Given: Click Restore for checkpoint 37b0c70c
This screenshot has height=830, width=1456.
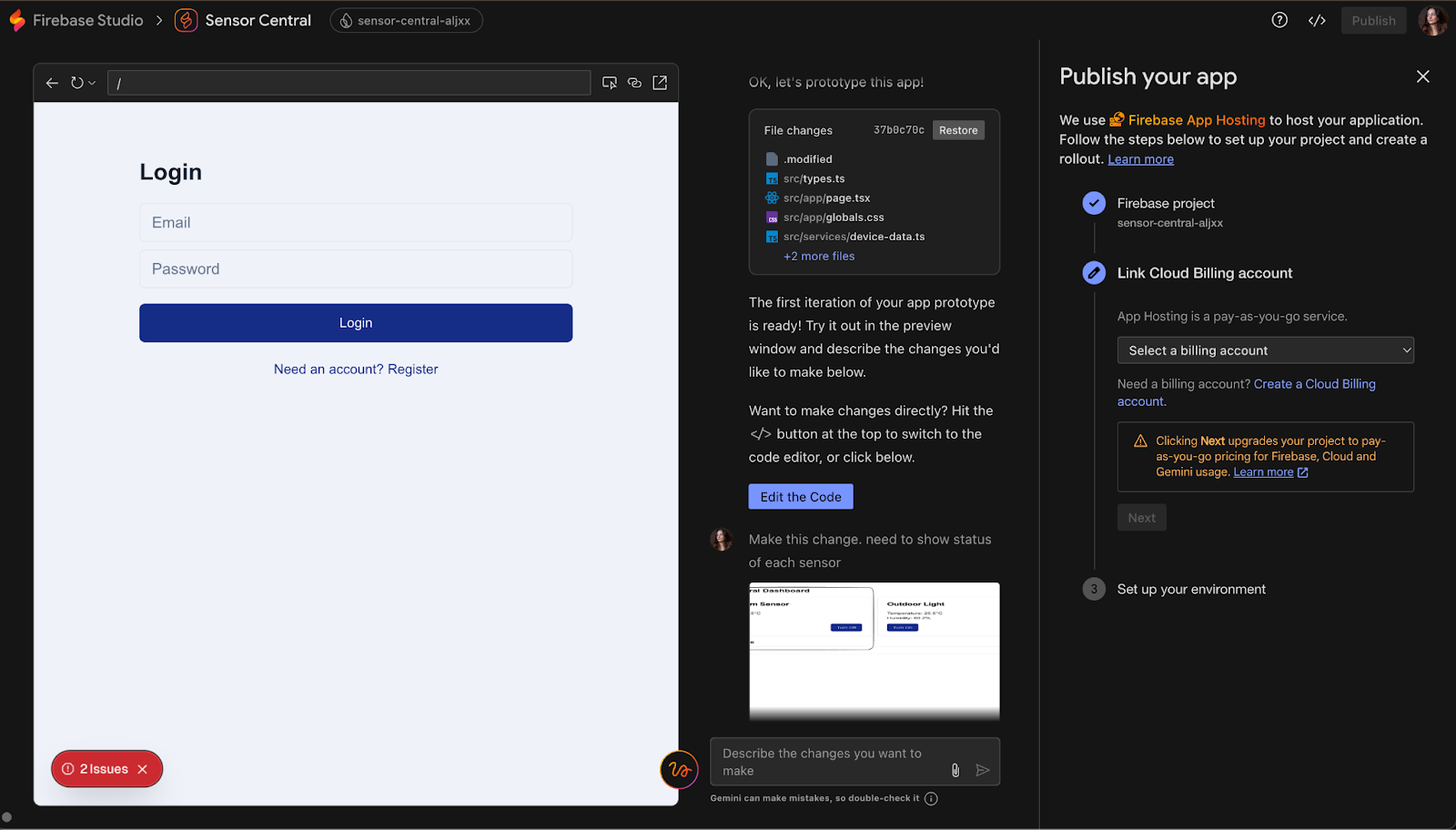Looking at the screenshot, I should [958, 130].
